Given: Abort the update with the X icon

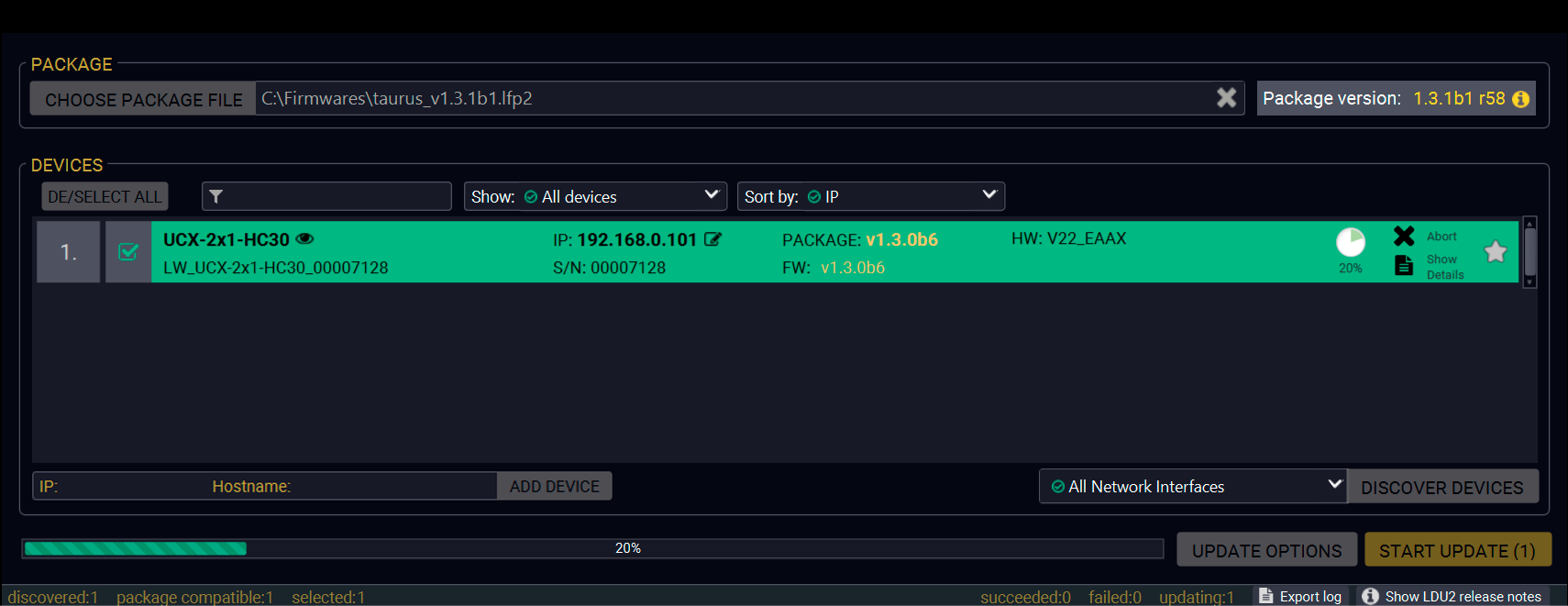Looking at the screenshot, I should point(1404,236).
